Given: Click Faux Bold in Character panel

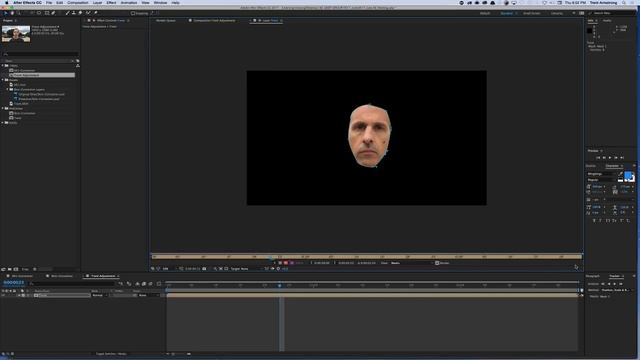Looking at the screenshot, I should click(594, 220).
